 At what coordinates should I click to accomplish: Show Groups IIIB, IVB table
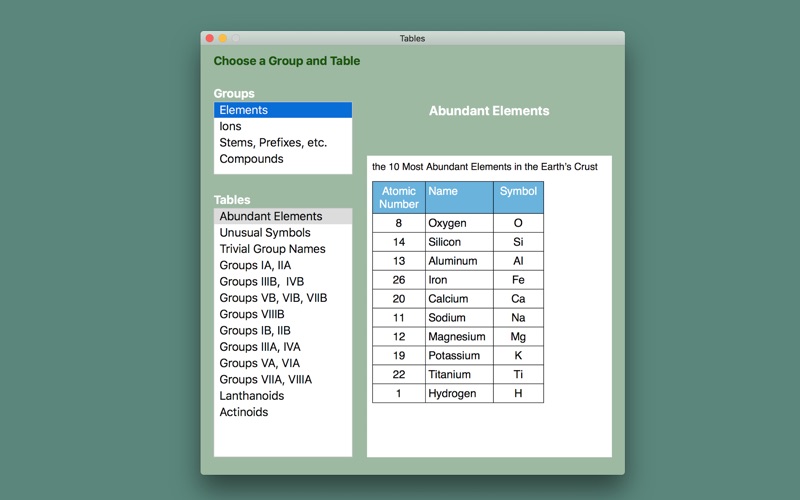click(283, 281)
